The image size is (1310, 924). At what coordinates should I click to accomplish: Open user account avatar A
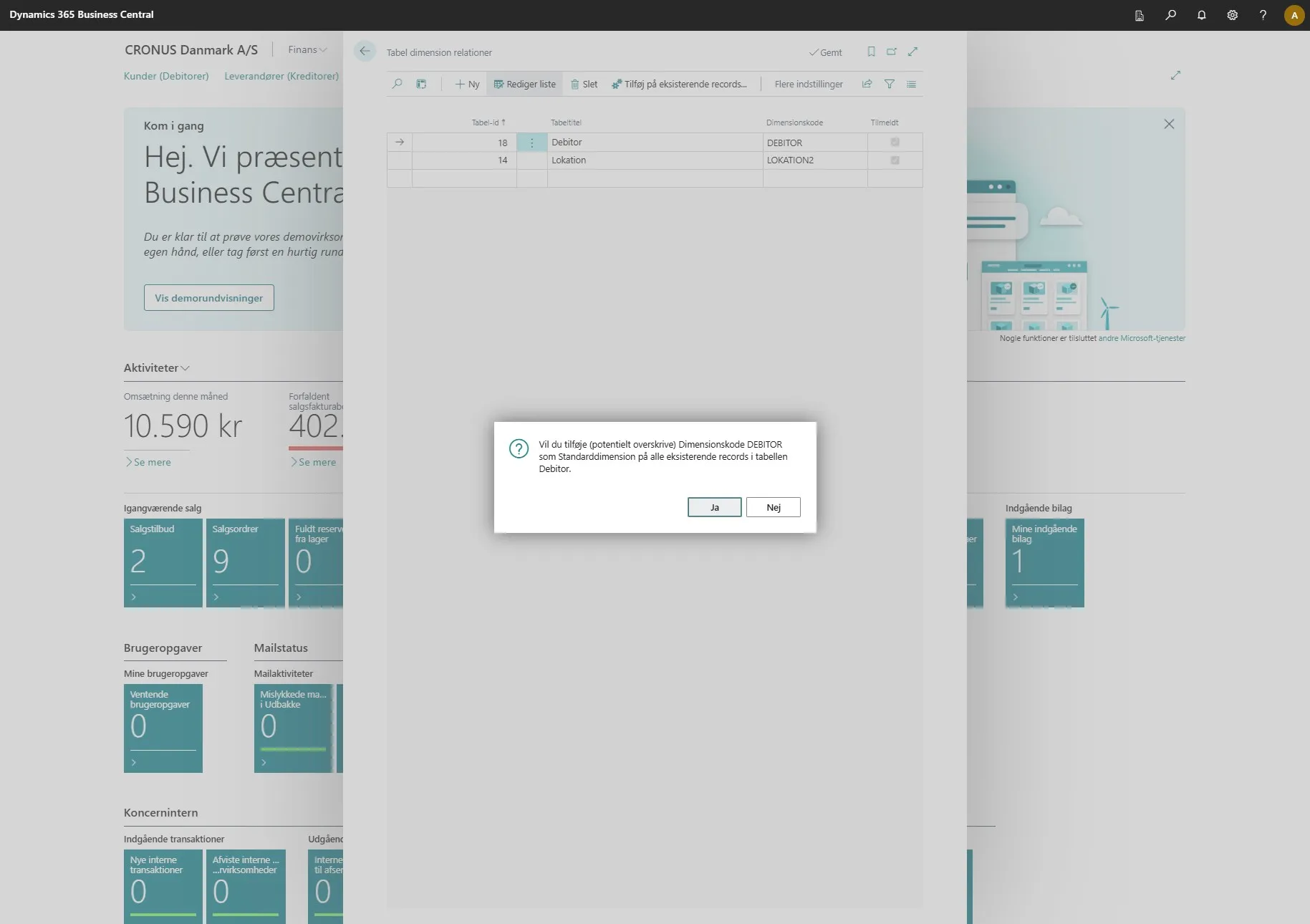coord(1294,15)
